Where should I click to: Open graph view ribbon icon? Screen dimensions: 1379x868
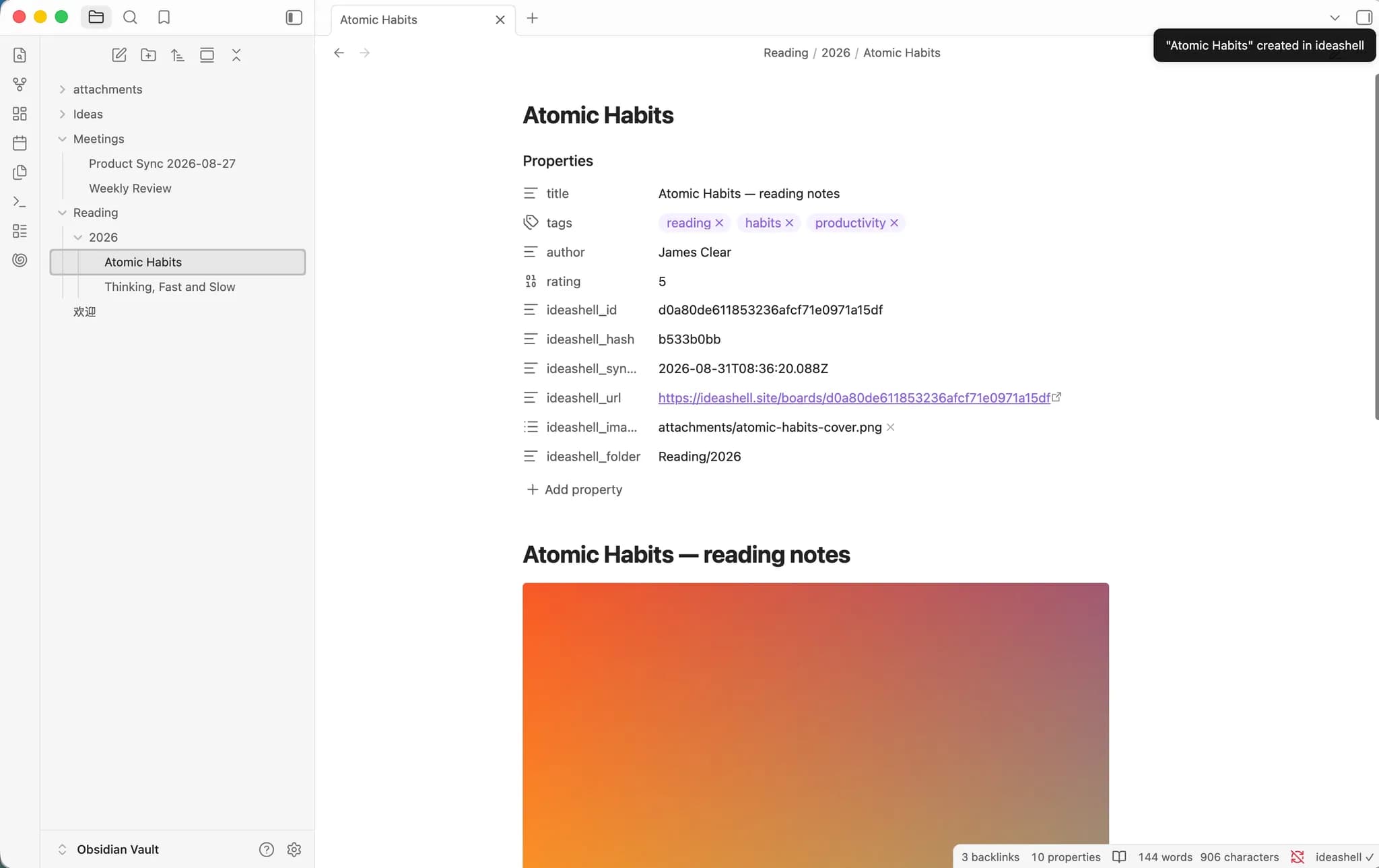20,84
